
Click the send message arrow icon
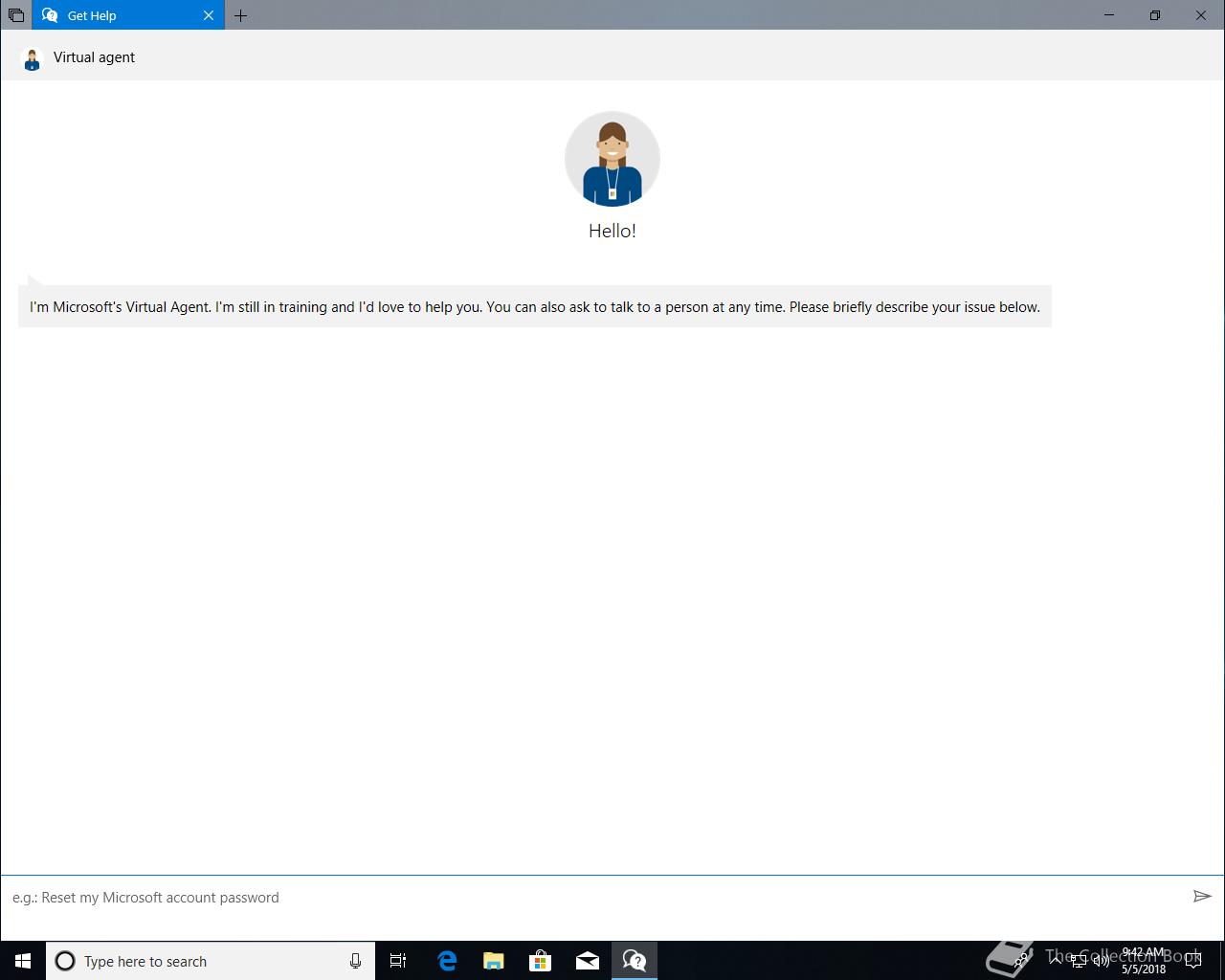[x=1202, y=897]
